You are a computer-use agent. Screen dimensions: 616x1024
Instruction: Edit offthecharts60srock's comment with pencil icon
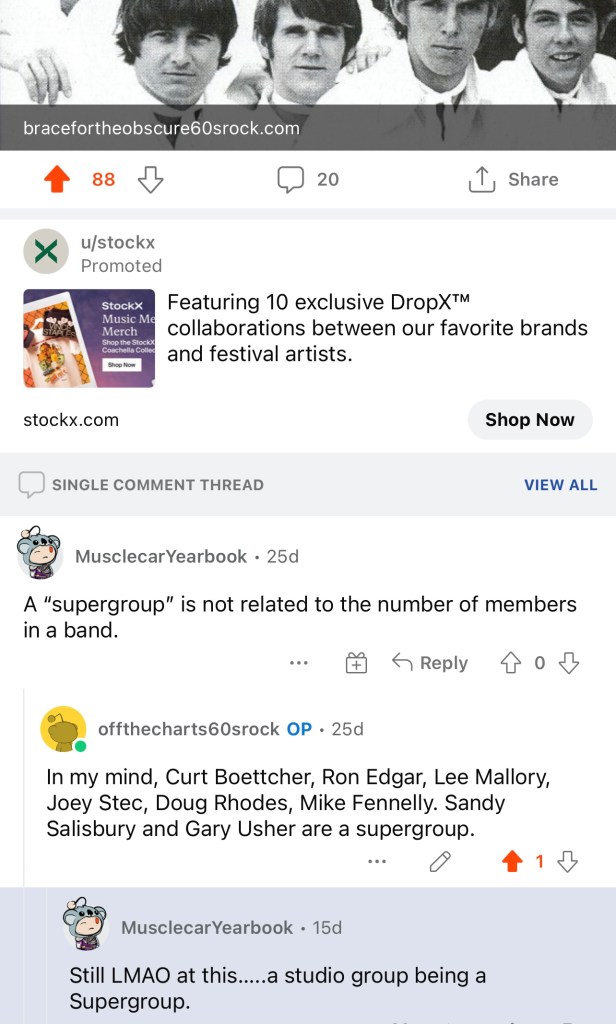(x=440, y=862)
